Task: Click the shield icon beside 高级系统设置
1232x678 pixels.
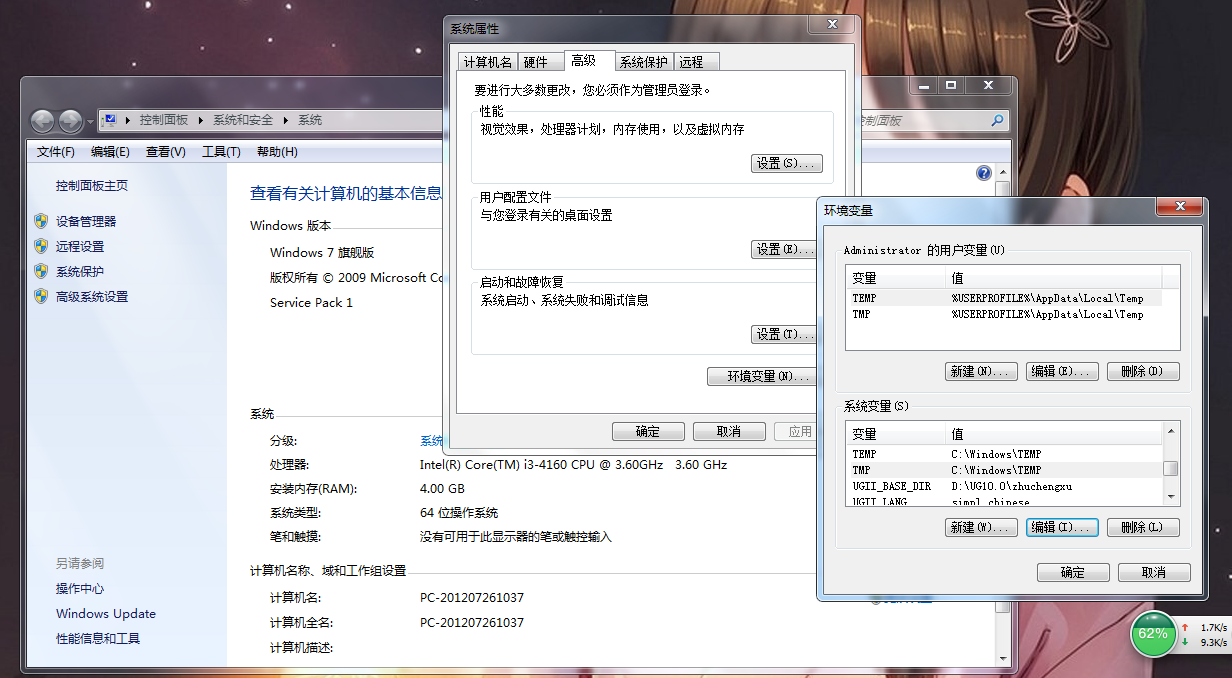Action: [x=41, y=296]
